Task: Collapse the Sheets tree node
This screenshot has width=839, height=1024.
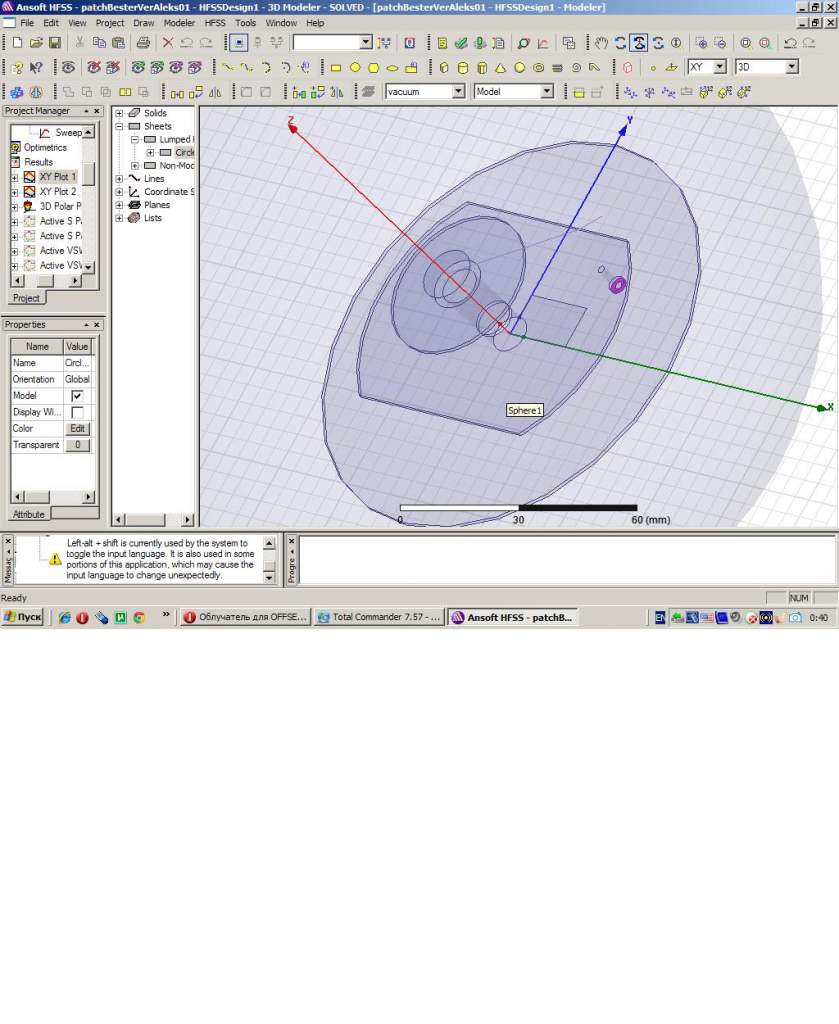Action: click(119, 126)
